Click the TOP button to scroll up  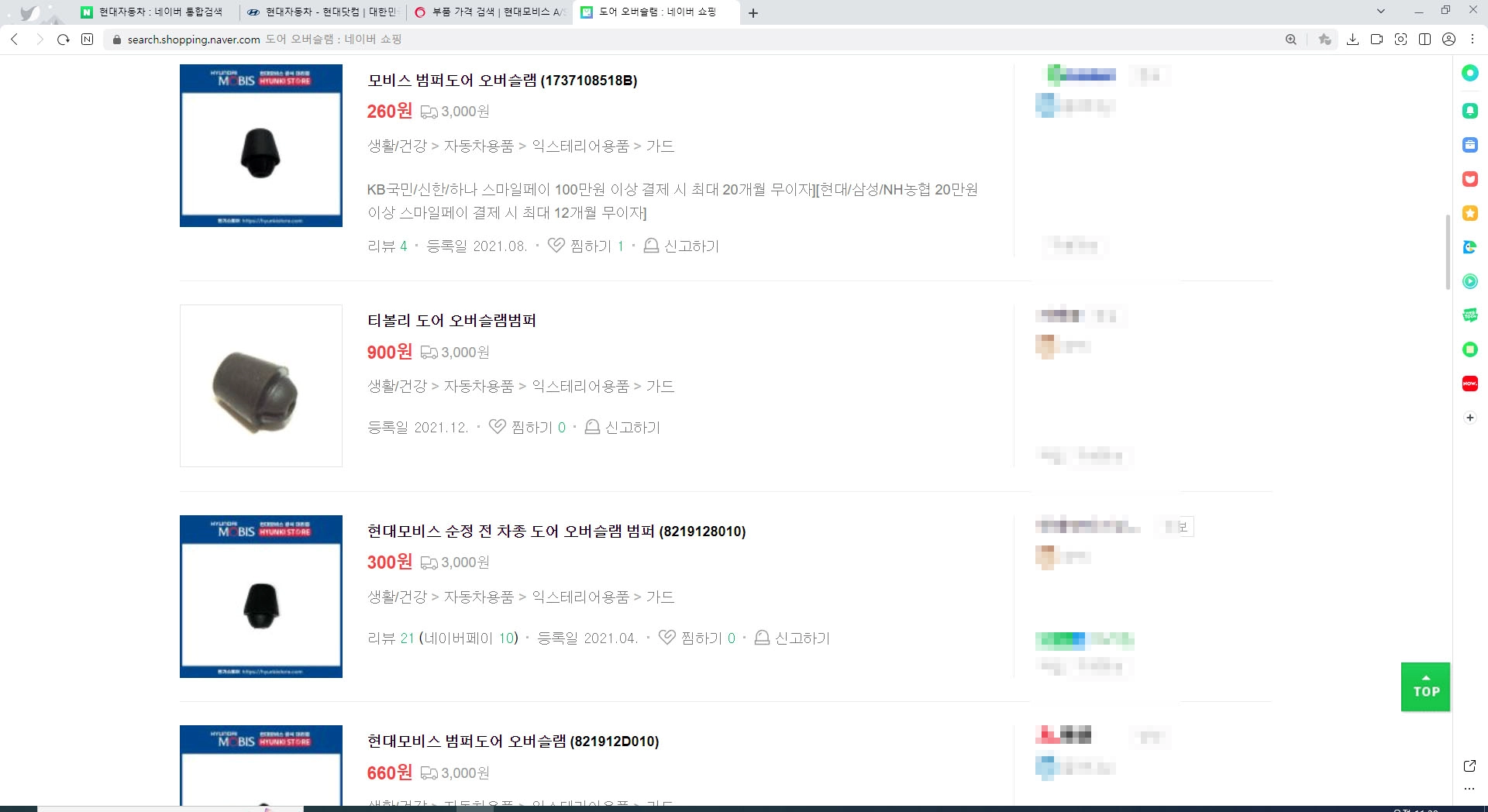click(1424, 686)
